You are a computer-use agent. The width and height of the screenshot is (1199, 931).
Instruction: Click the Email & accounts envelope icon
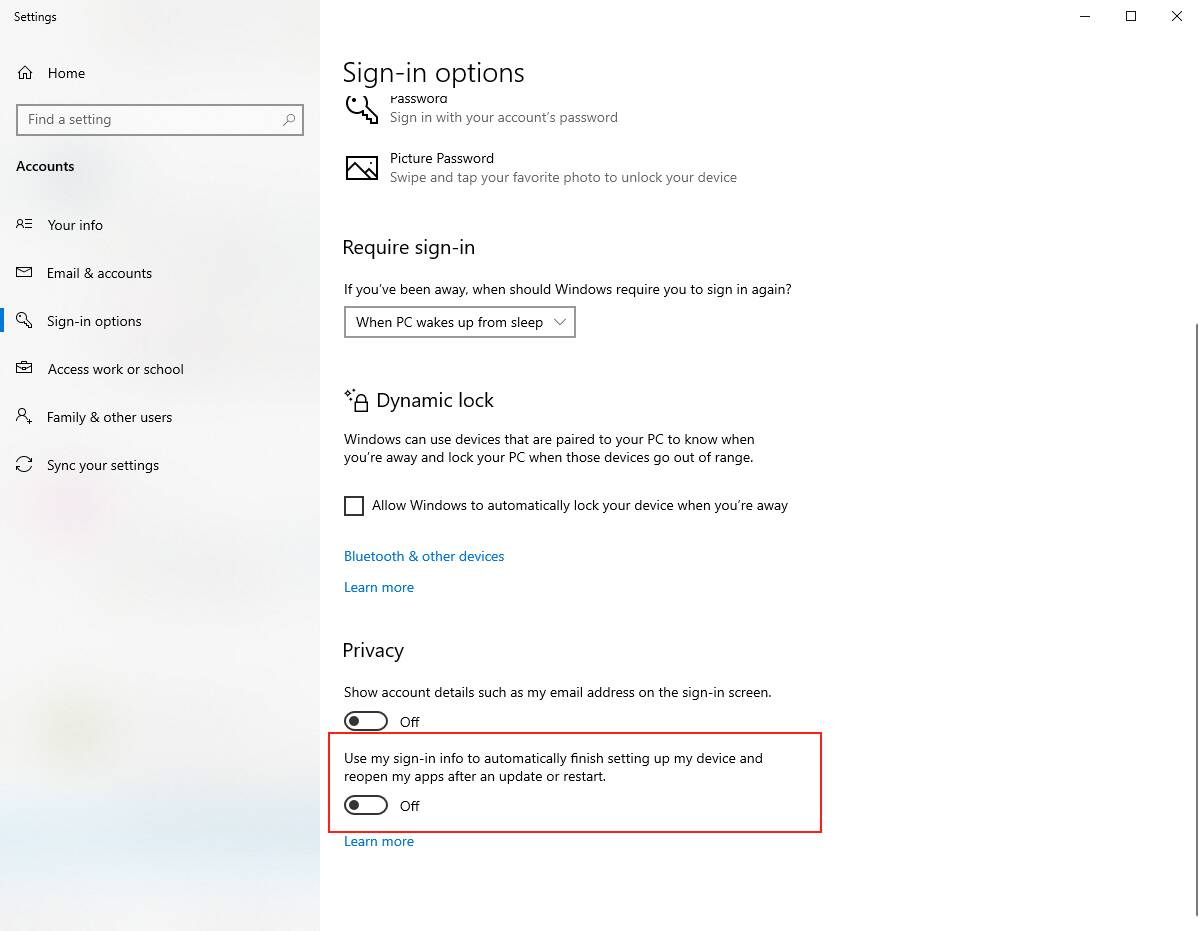[x=24, y=273]
